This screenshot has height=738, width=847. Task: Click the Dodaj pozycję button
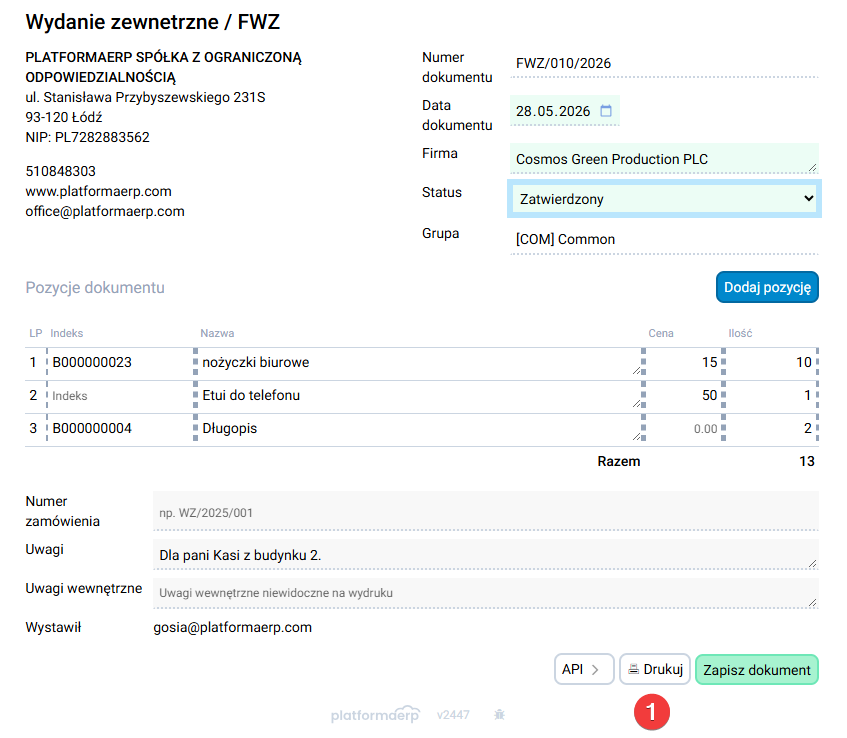point(767,287)
